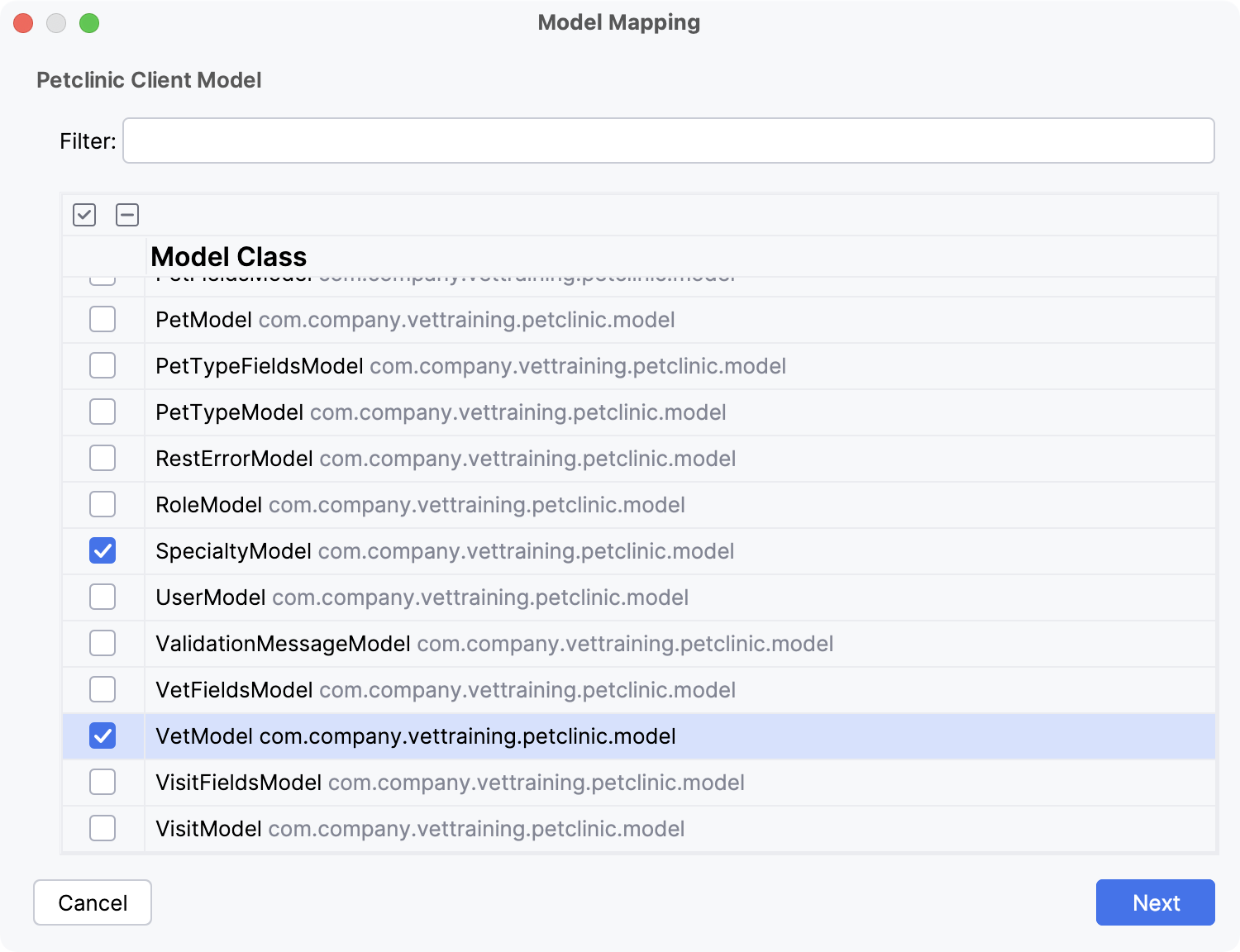The height and width of the screenshot is (952, 1240).
Task: Click inside the Filter text field
Action: pos(668,140)
